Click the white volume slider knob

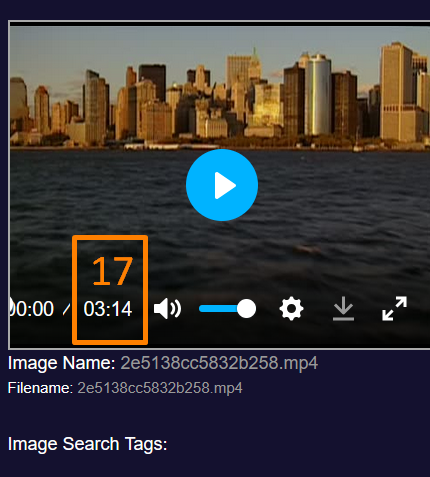(x=246, y=309)
